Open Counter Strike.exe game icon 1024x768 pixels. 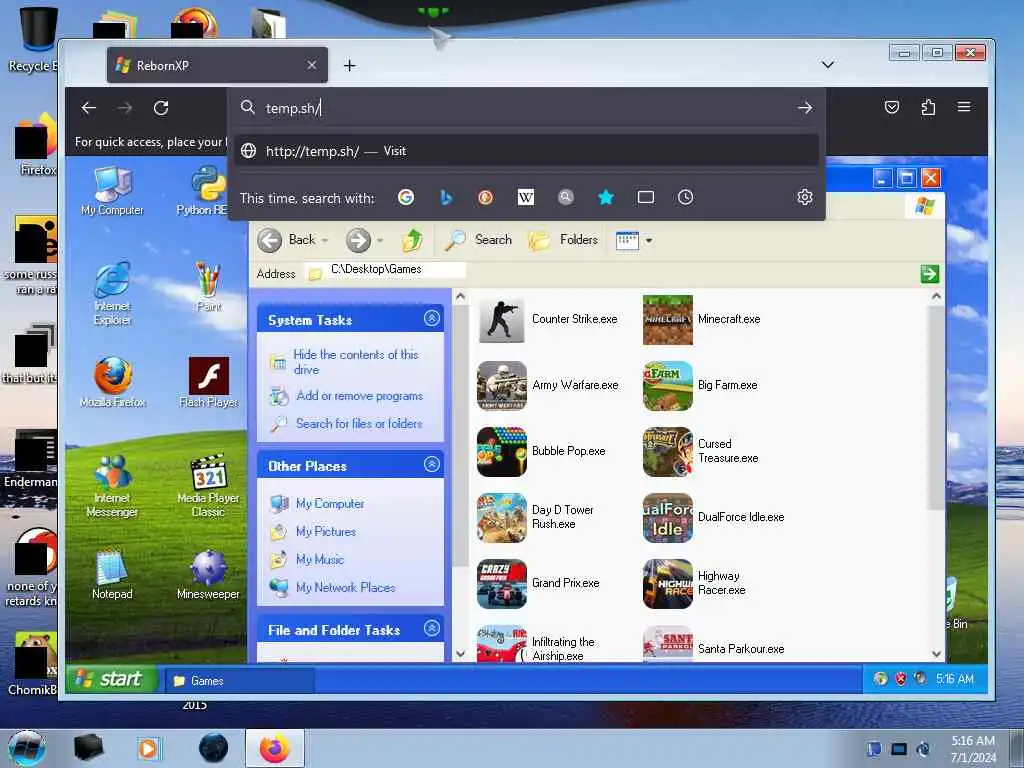click(501, 319)
